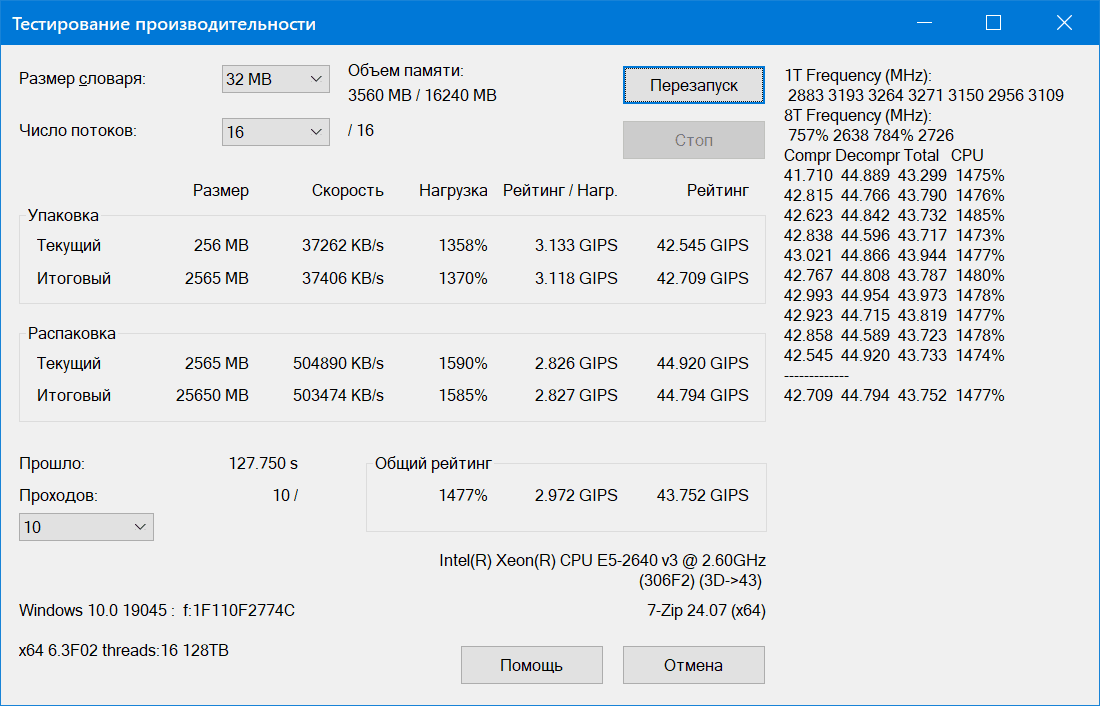This screenshot has width=1100, height=706.
Task: Click the Проходов label
Action: coord(58,496)
